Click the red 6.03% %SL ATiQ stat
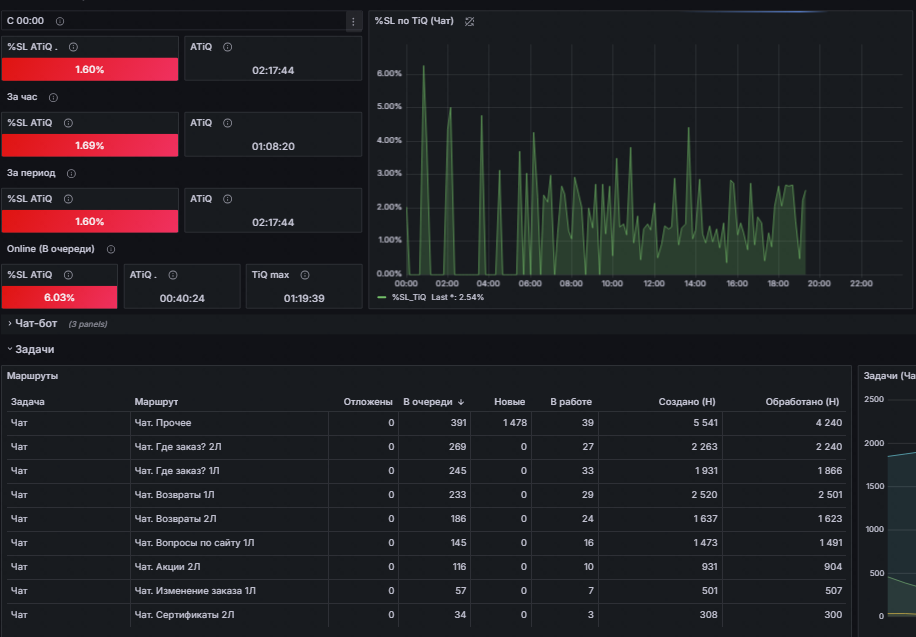 pos(60,297)
